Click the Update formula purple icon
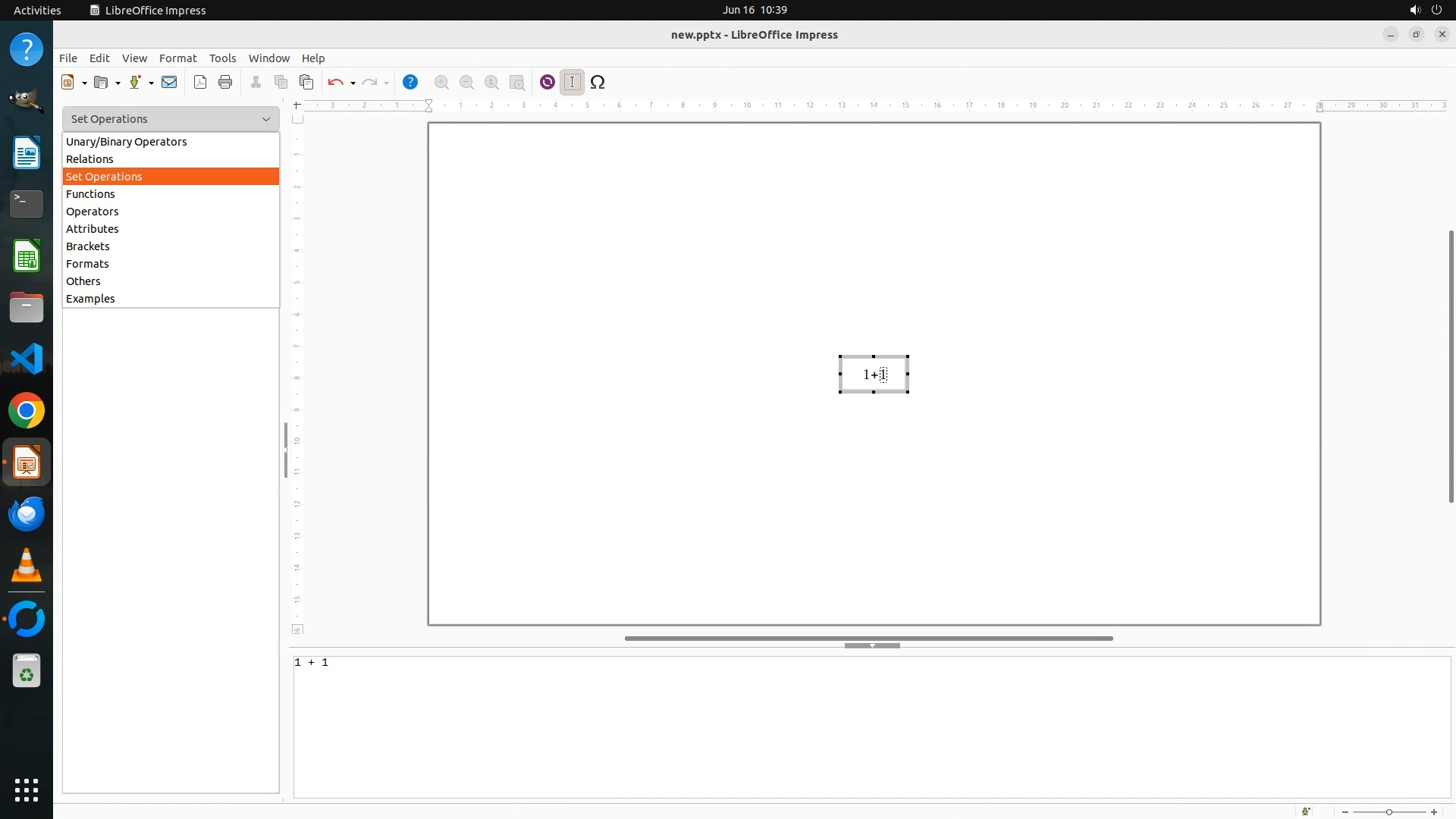The height and width of the screenshot is (819, 1456). click(547, 82)
